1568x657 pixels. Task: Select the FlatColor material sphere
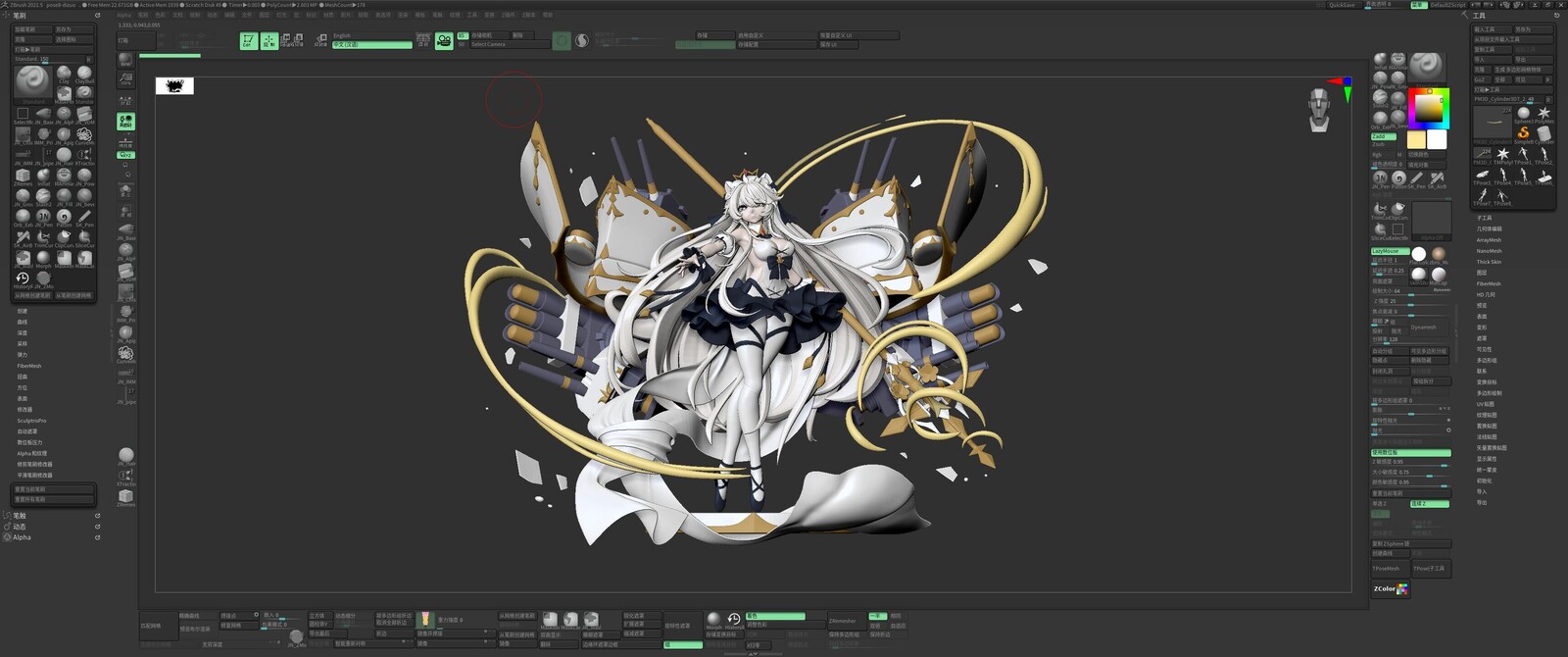pyautogui.click(x=1418, y=257)
